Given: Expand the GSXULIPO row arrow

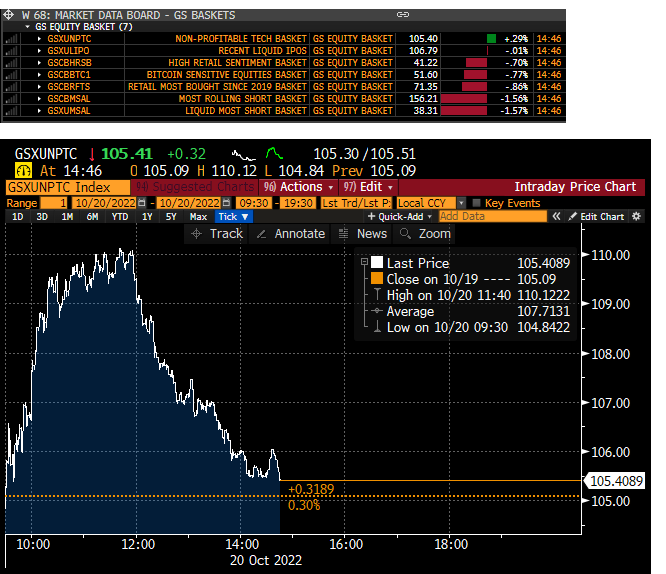Looking at the screenshot, I should 39,51.
